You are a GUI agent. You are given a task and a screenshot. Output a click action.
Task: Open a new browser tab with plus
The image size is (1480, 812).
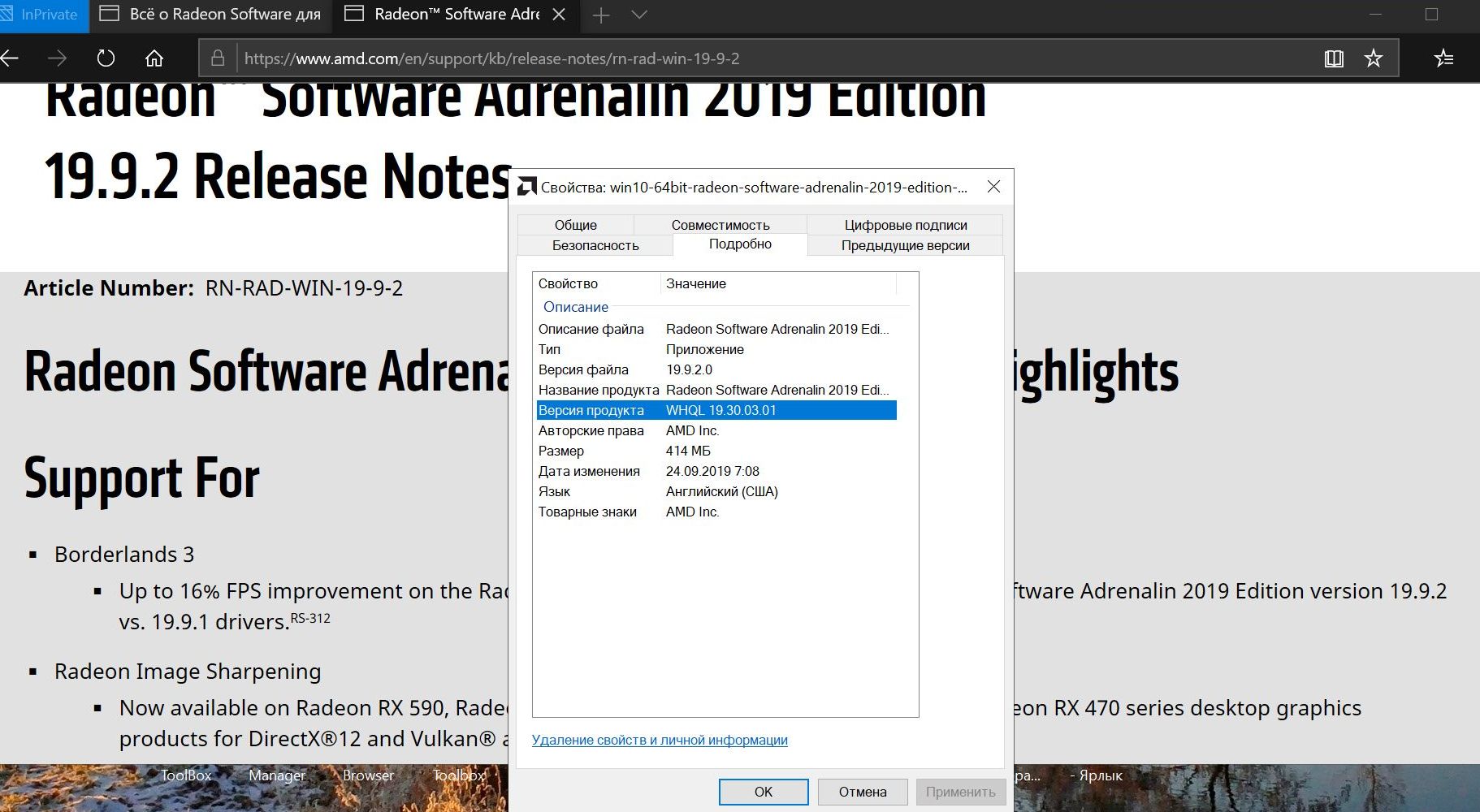pos(601,15)
